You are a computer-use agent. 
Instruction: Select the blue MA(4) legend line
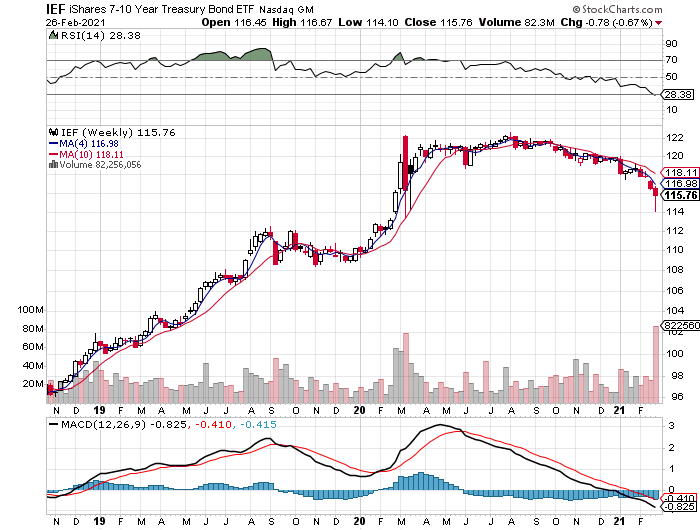[x=54, y=144]
